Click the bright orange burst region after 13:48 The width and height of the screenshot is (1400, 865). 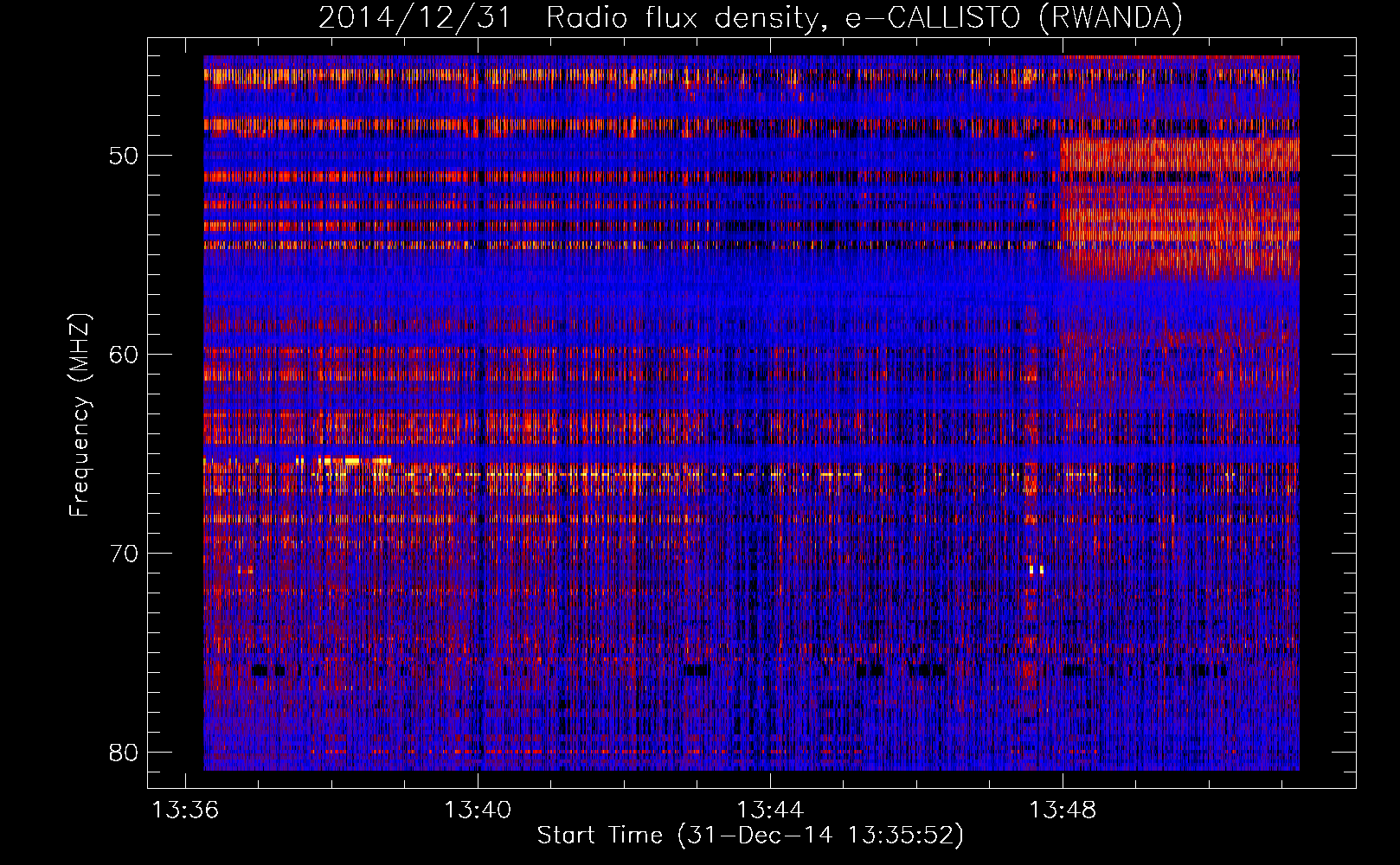(x=1180, y=208)
